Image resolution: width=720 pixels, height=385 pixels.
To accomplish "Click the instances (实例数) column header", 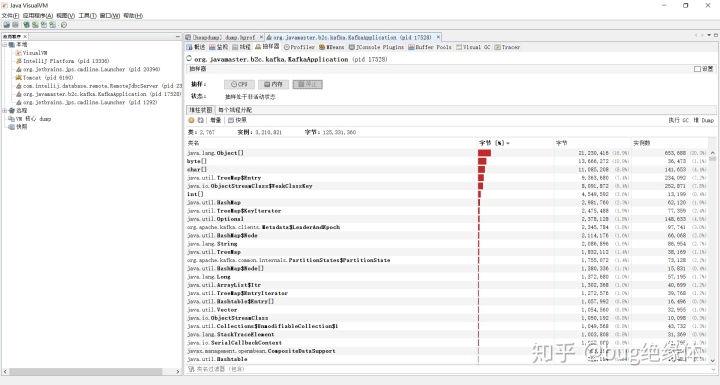I will tap(669, 143).
